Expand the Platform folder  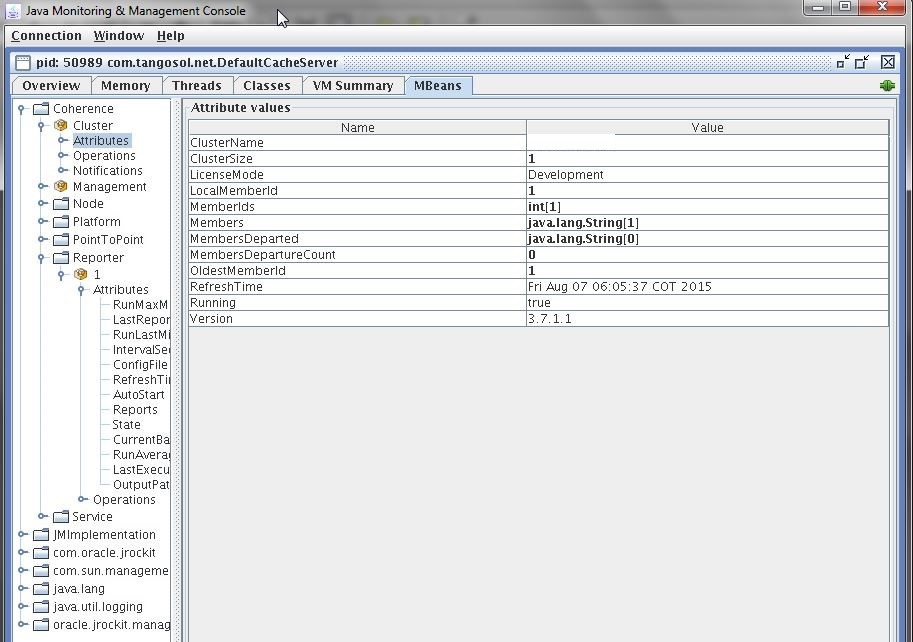pos(42,222)
